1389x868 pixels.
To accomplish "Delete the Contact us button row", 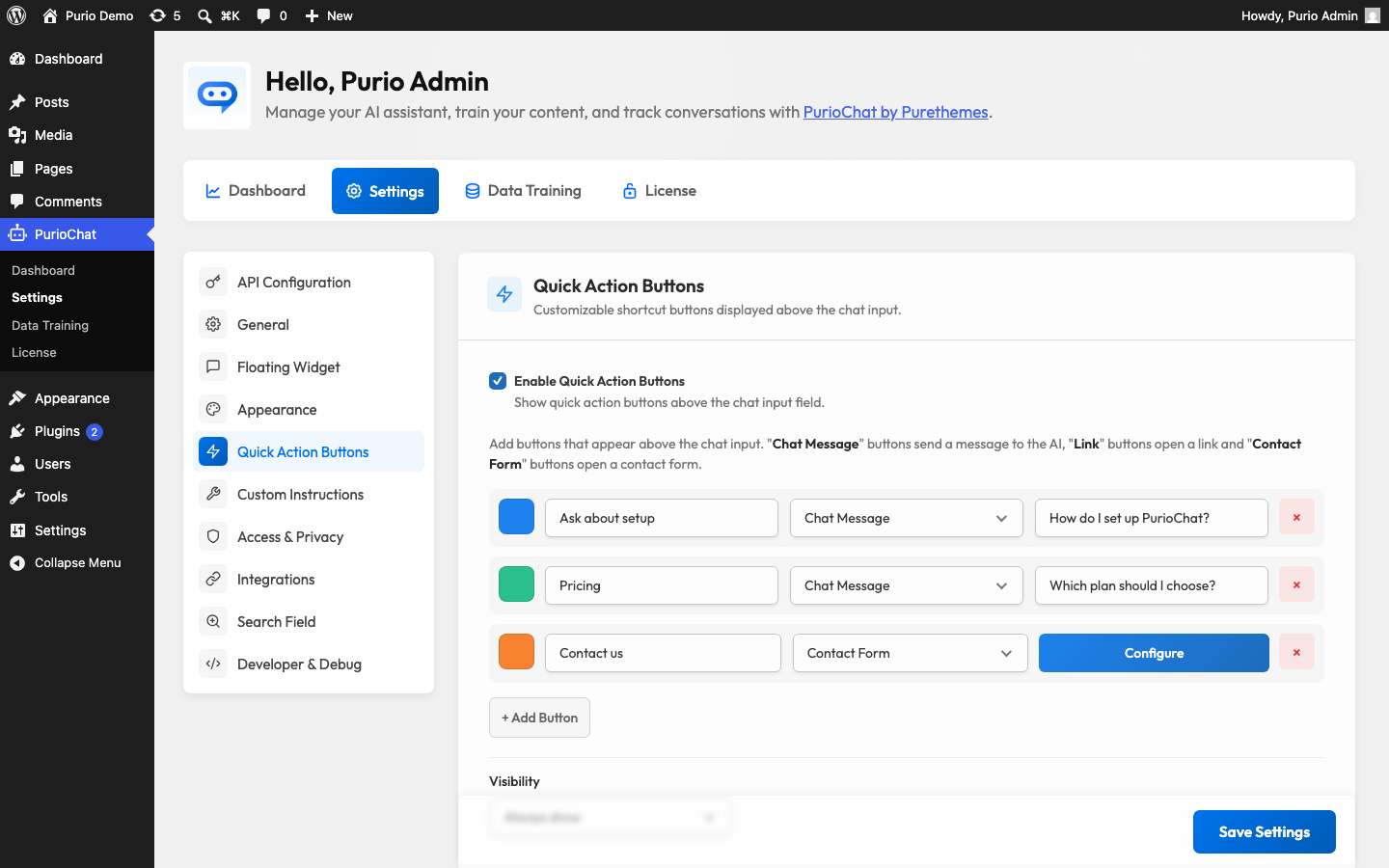I will tap(1296, 653).
